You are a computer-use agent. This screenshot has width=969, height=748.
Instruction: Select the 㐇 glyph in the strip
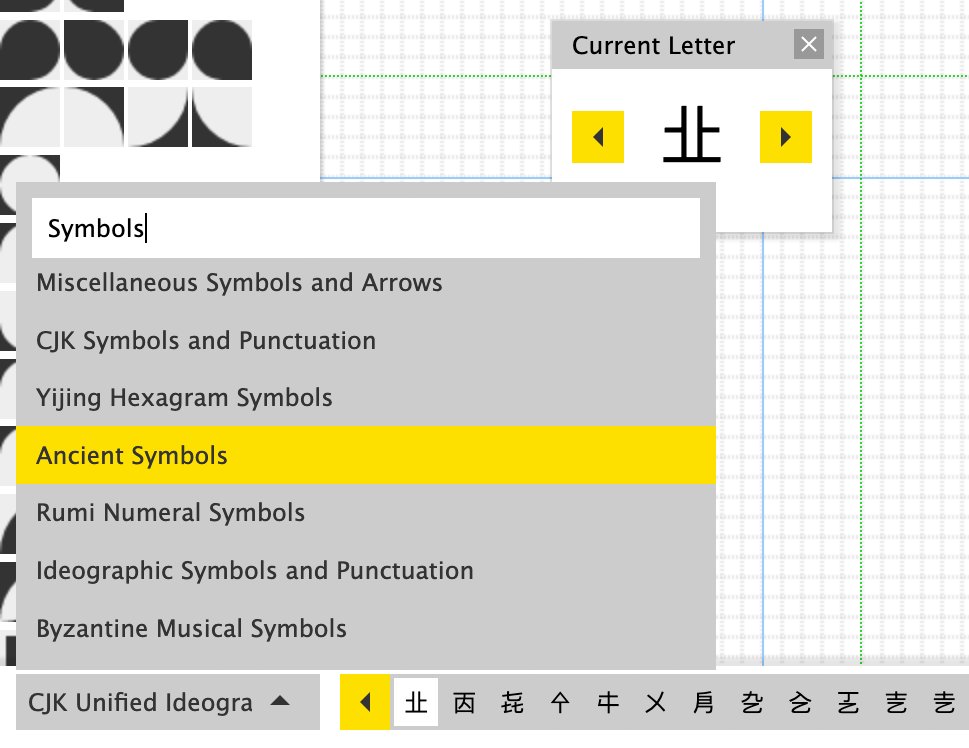(x=752, y=702)
